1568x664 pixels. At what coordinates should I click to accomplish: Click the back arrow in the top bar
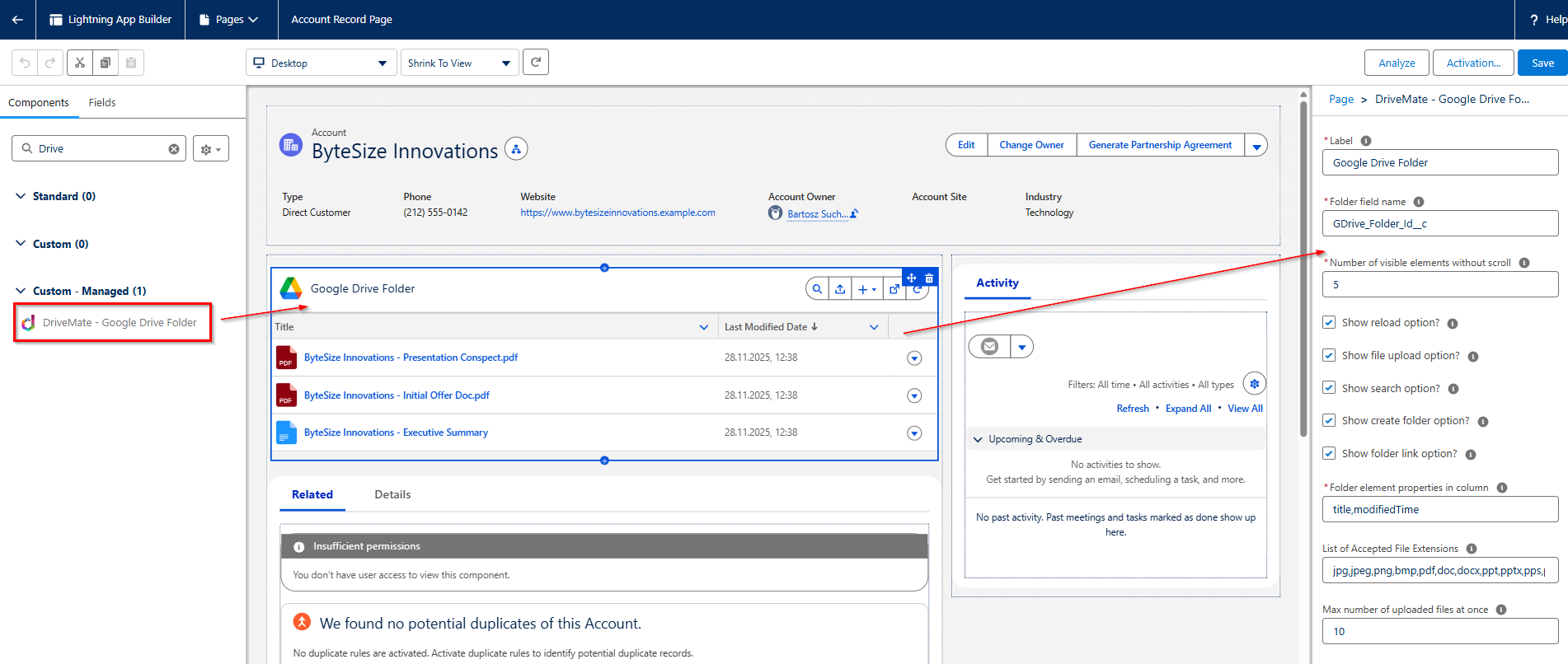(17, 19)
